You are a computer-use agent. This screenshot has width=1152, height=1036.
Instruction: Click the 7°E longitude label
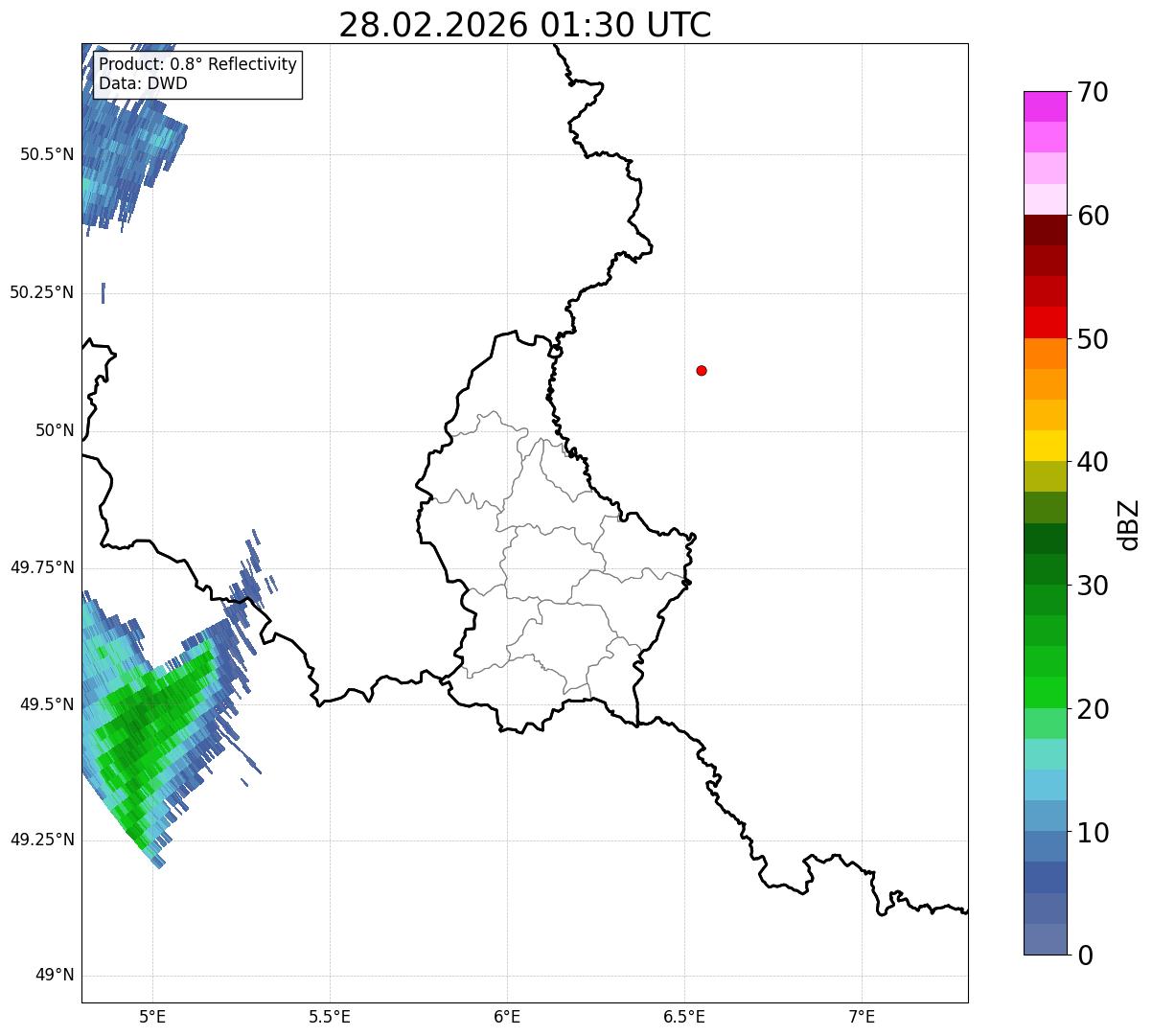(x=862, y=1017)
